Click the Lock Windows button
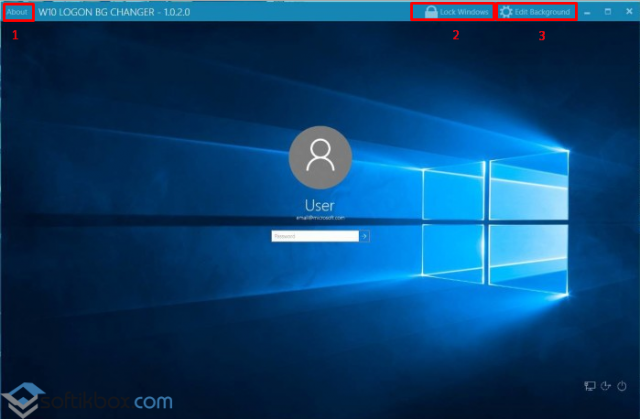 456,12
